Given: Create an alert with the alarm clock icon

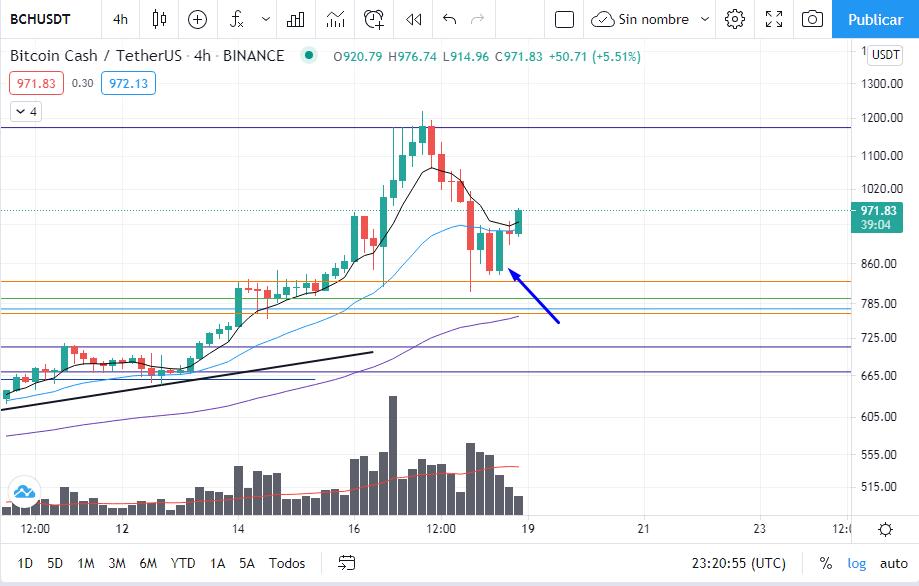Looking at the screenshot, I should click(x=374, y=19).
